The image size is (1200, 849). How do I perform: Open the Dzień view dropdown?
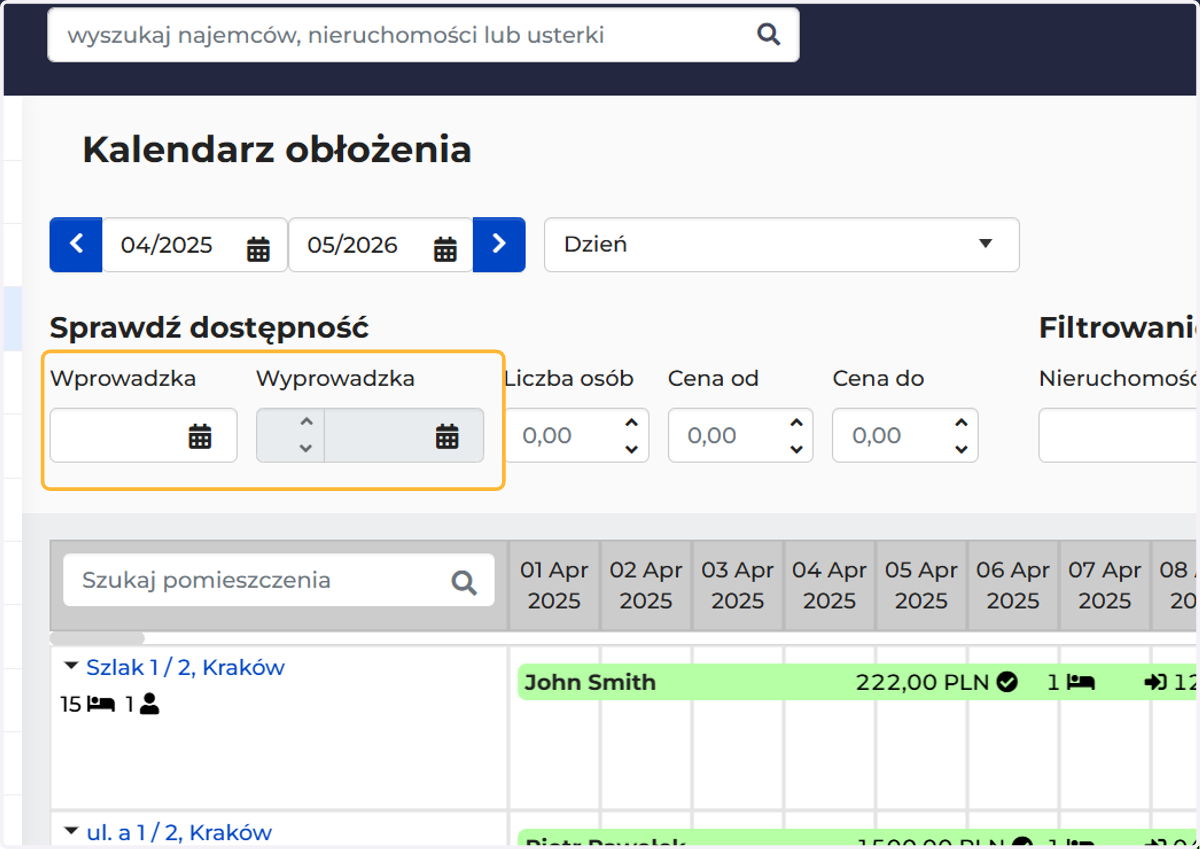781,245
